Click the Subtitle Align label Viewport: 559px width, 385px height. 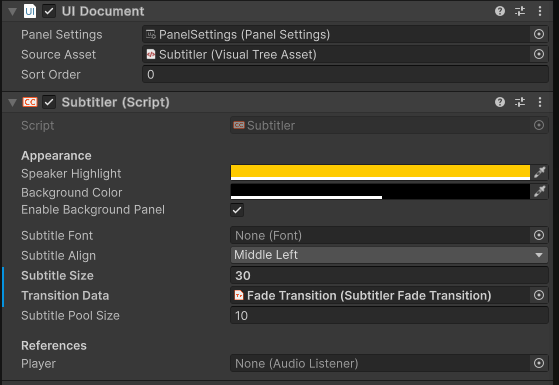coord(58,255)
